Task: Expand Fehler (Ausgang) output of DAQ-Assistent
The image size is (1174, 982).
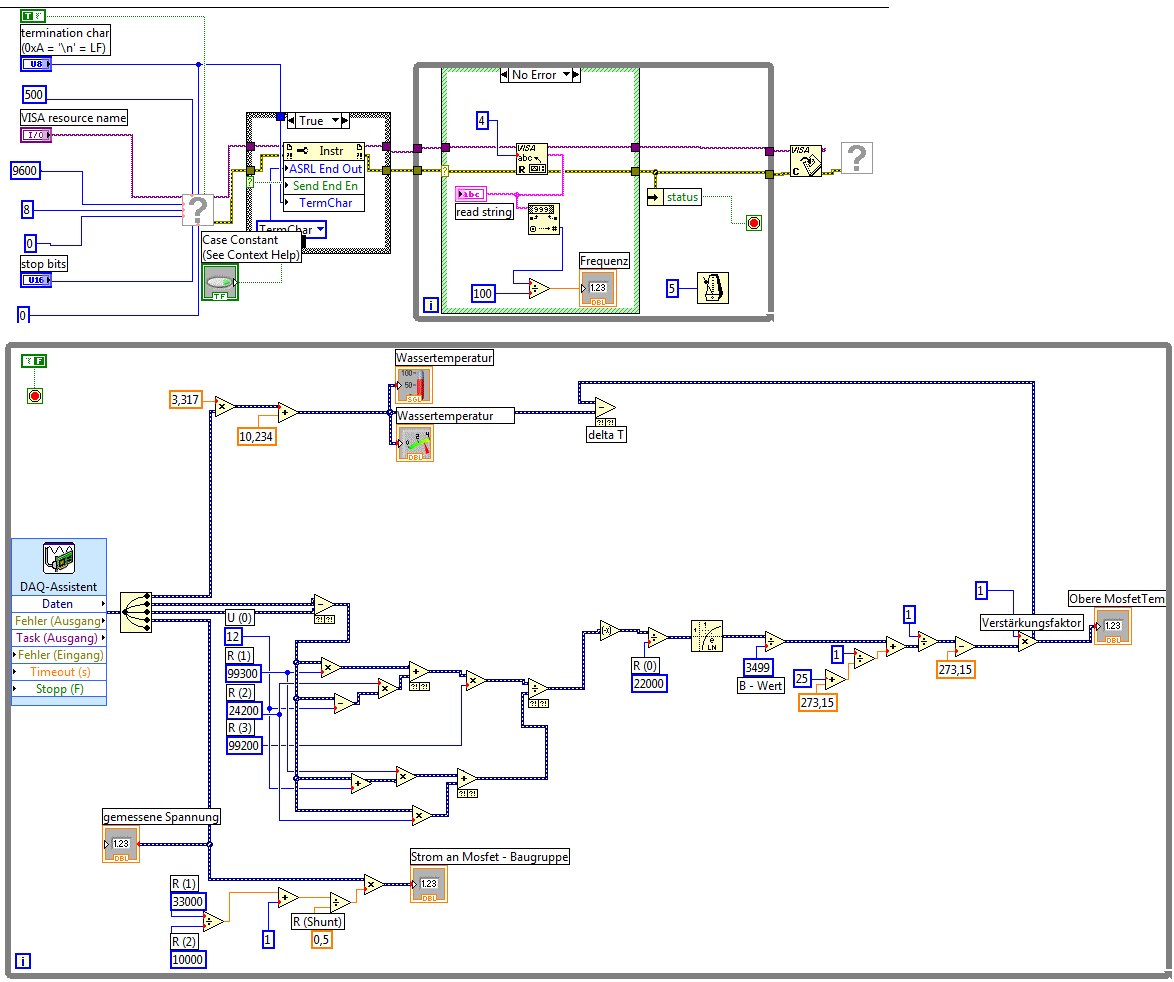Action: click(59, 621)
